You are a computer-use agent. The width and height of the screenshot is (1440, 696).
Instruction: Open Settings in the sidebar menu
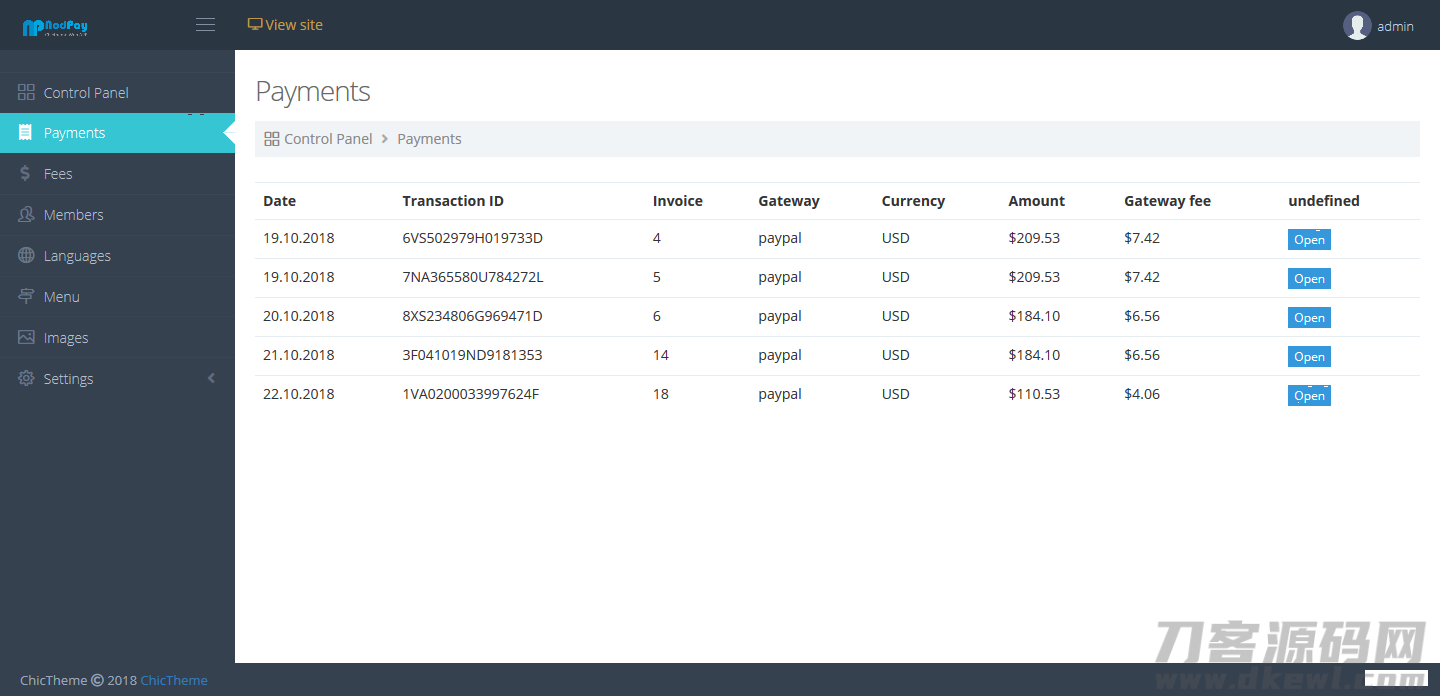[x=68, y=379]
